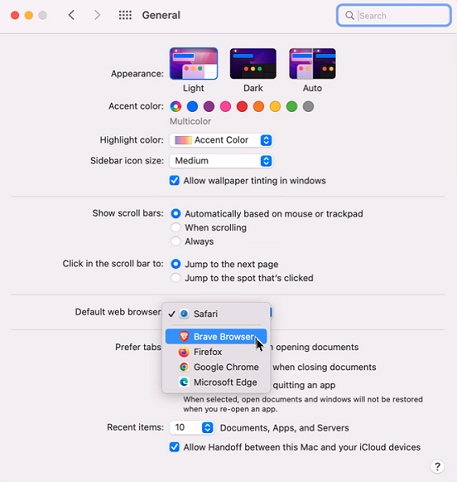Open the Sidebar icon size dropdown

click(x=221, y=161)
